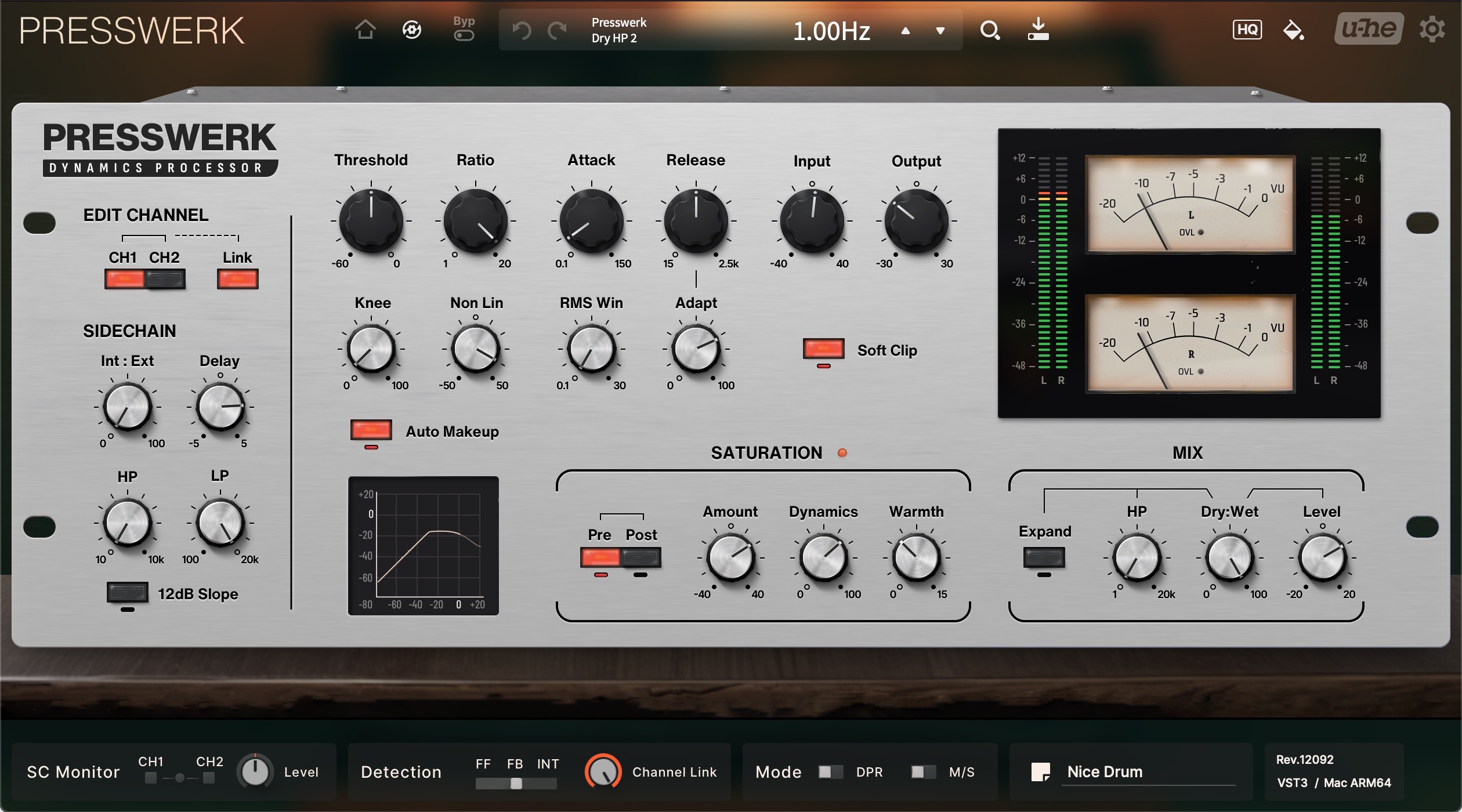
Task: Click the Input gain knob
Action: [x=812, y=220]
